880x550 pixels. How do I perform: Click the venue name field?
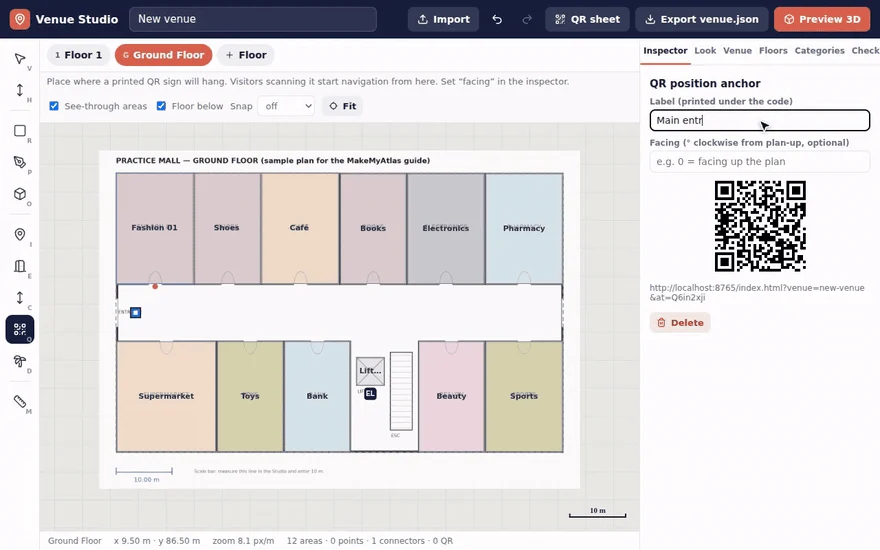click(253, 19)
